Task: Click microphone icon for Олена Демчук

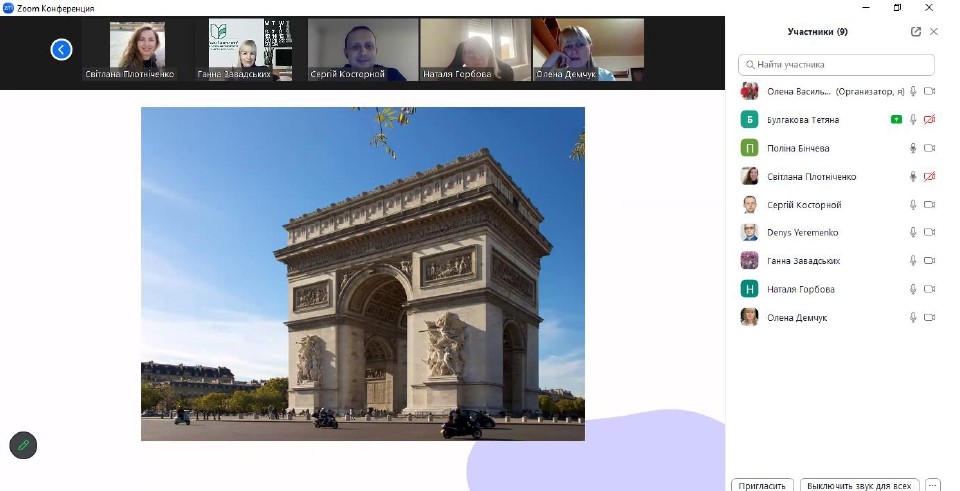Action: coord(913,317)
